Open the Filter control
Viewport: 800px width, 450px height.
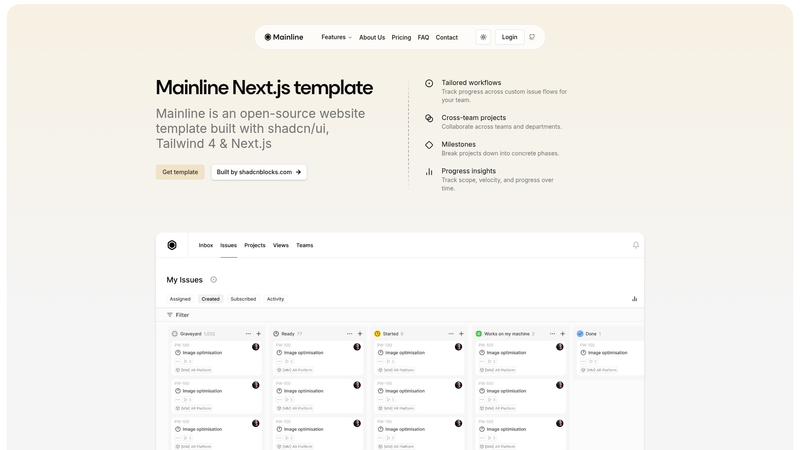tap(178, 315)
